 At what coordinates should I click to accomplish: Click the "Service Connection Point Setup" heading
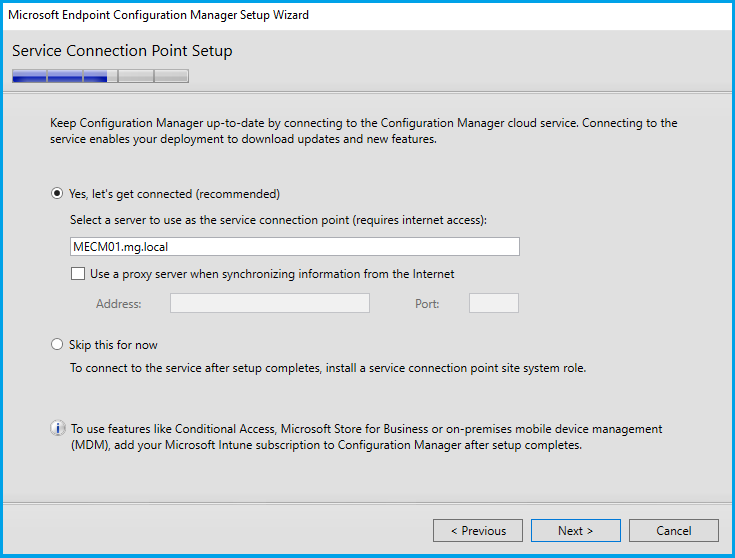pos(122,51)
